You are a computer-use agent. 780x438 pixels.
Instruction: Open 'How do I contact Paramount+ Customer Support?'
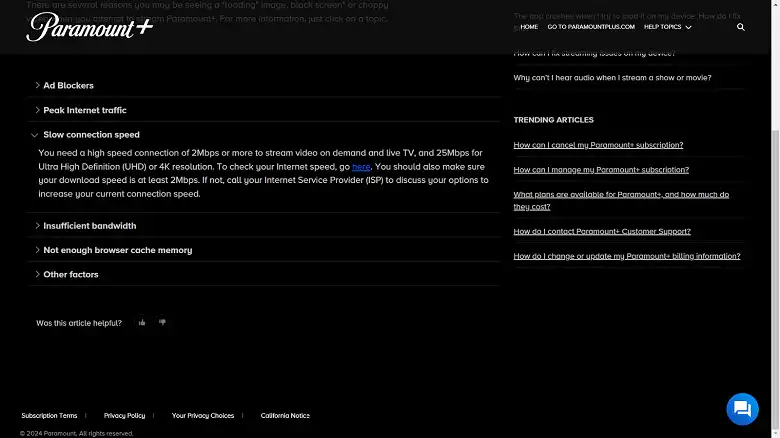coord(602,231)
